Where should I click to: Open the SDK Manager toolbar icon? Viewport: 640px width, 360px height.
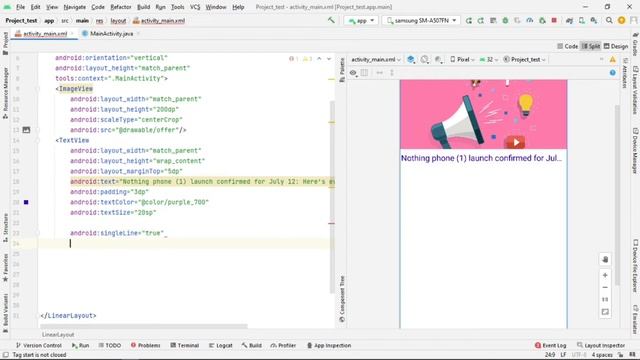(x=594, y=20)
